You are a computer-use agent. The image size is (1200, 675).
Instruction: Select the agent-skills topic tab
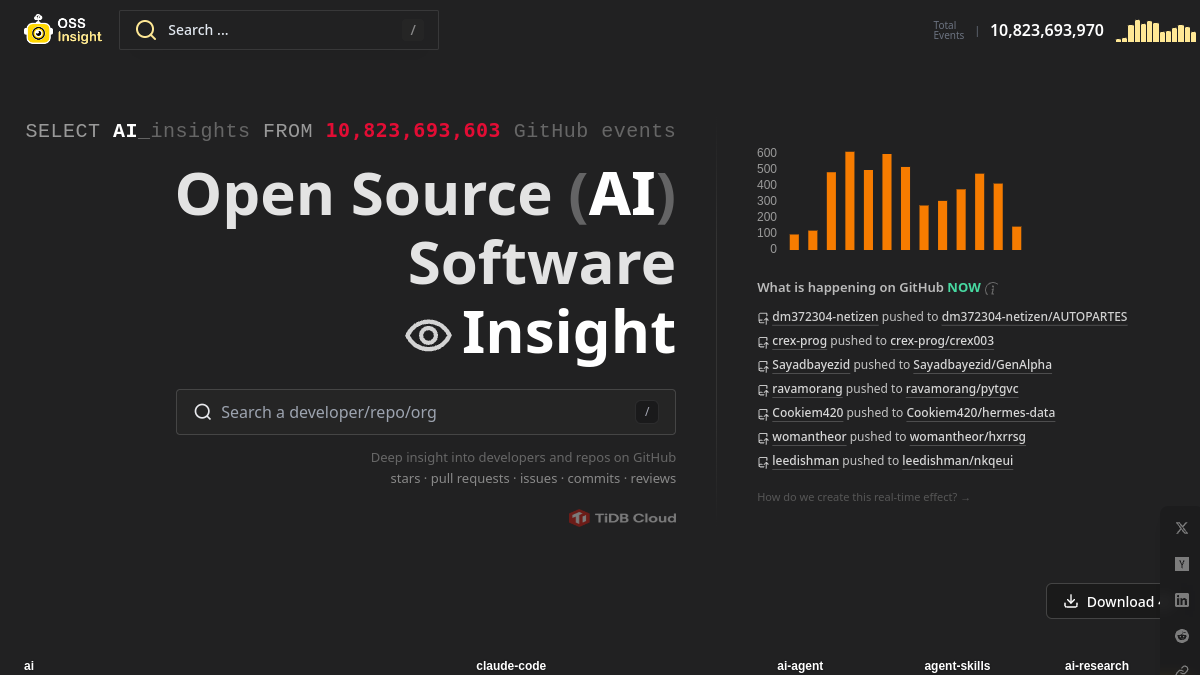(x=957, y=666)
